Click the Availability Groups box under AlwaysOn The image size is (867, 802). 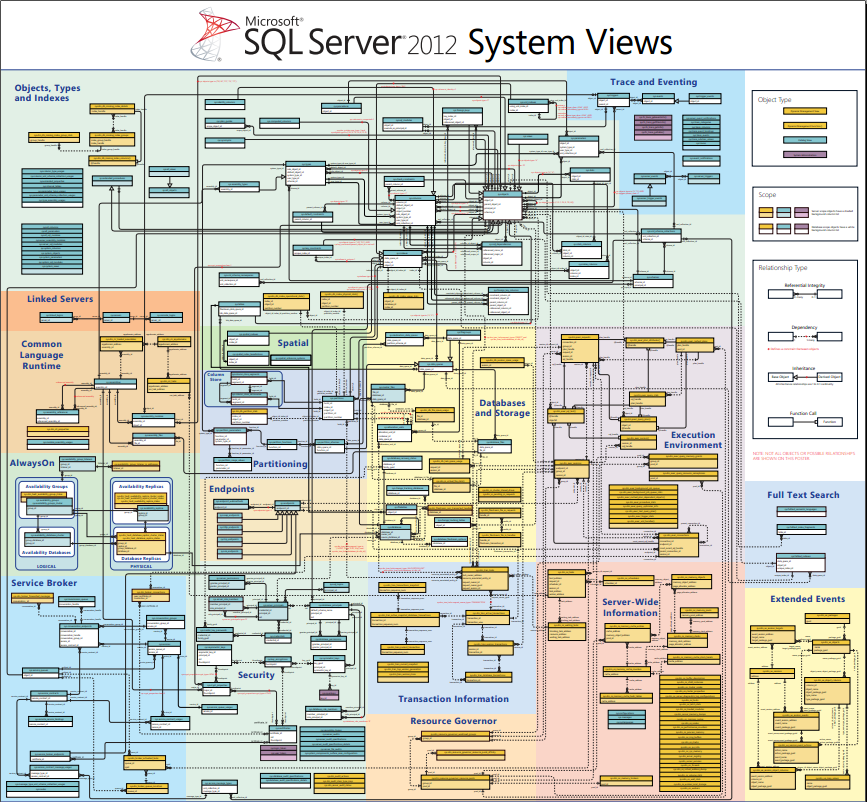(46, 486)
